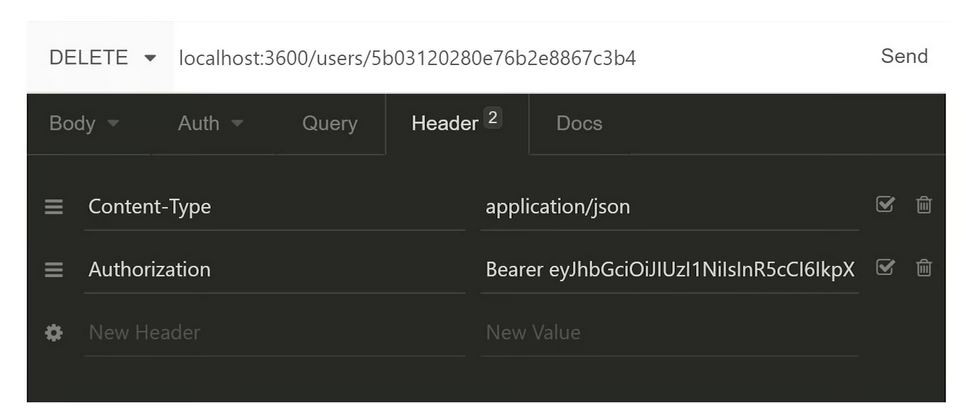Send the DELETE request
This screenshot has width=966, height=419.
point(904,57)
